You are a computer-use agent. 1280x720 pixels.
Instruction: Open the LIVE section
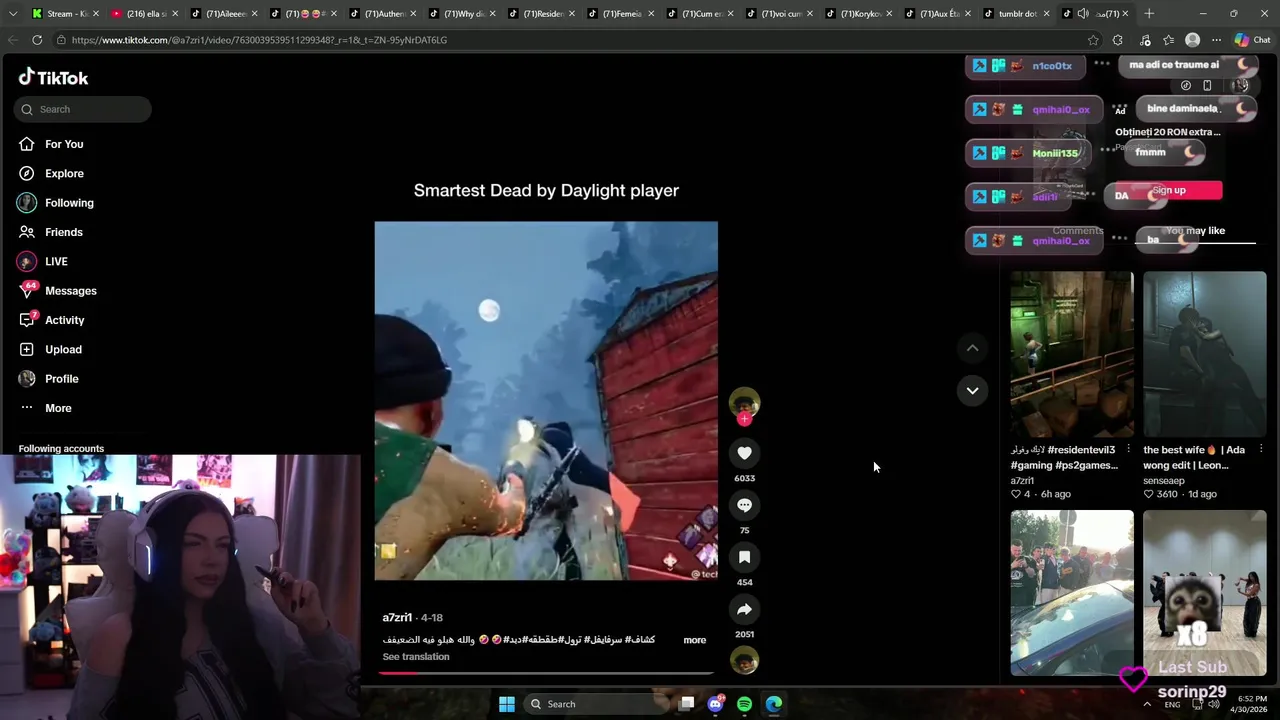click(x=56, y=261)
